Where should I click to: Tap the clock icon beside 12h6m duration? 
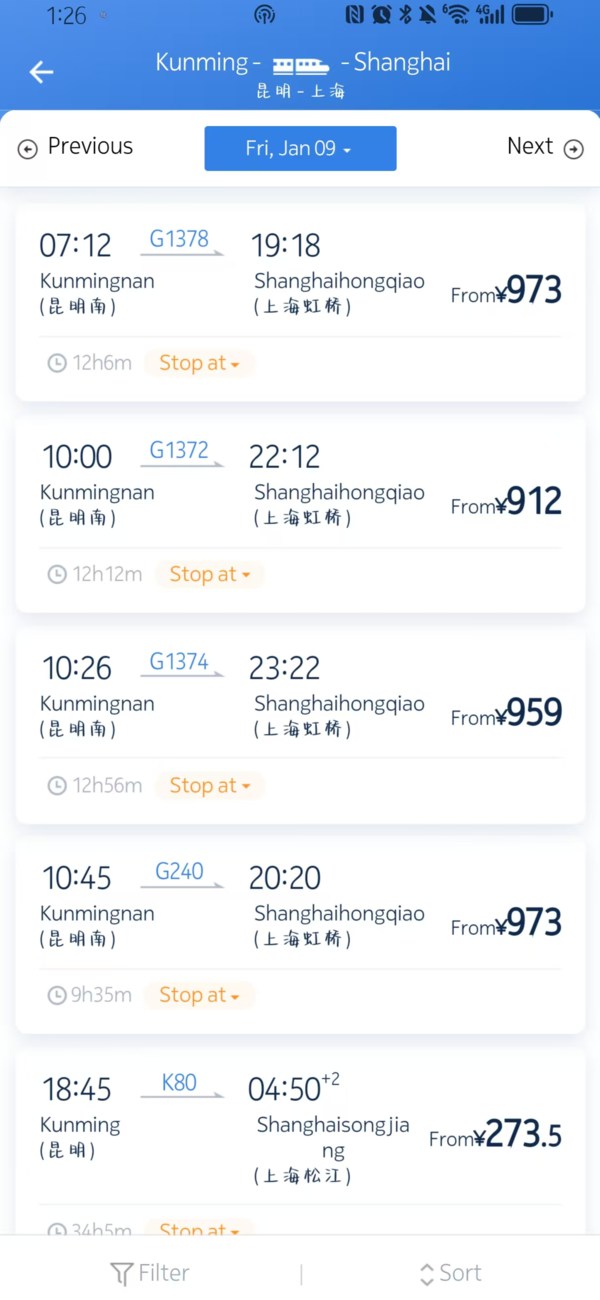(57, 363)
